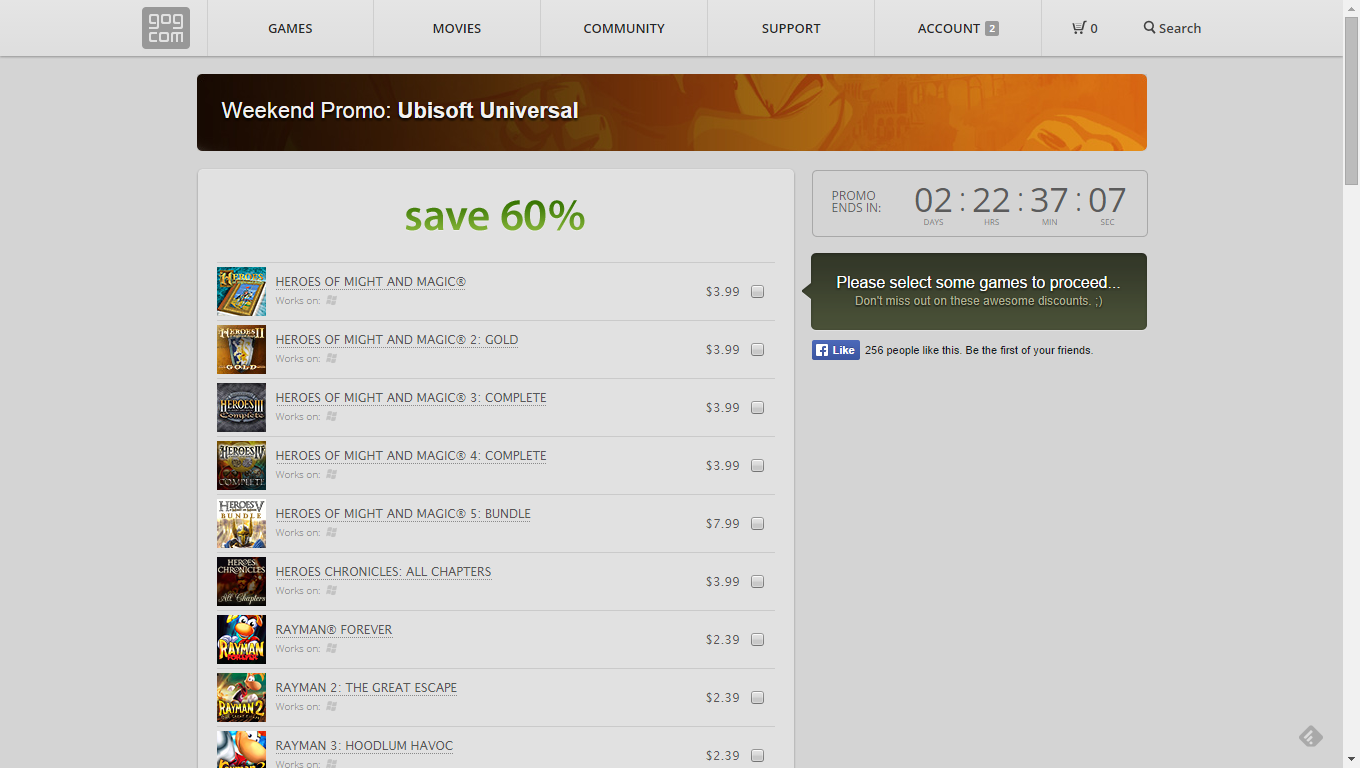Viewport: 1360px width, 768px height.
Task: Click Windows icon under Heroes of Might and Magic 2 Gold
Action: pos(330,358)
